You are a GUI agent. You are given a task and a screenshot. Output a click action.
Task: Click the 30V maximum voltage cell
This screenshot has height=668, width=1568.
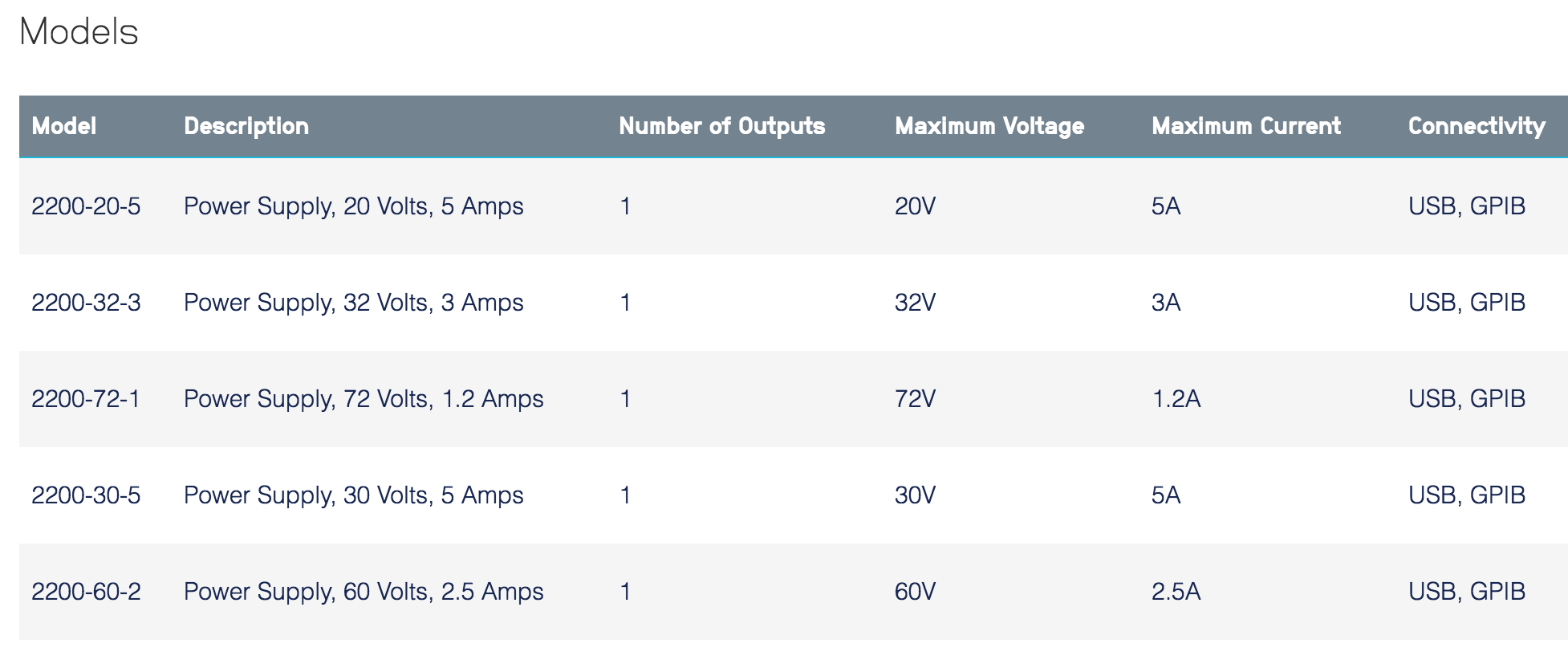(x=915, y=495)
